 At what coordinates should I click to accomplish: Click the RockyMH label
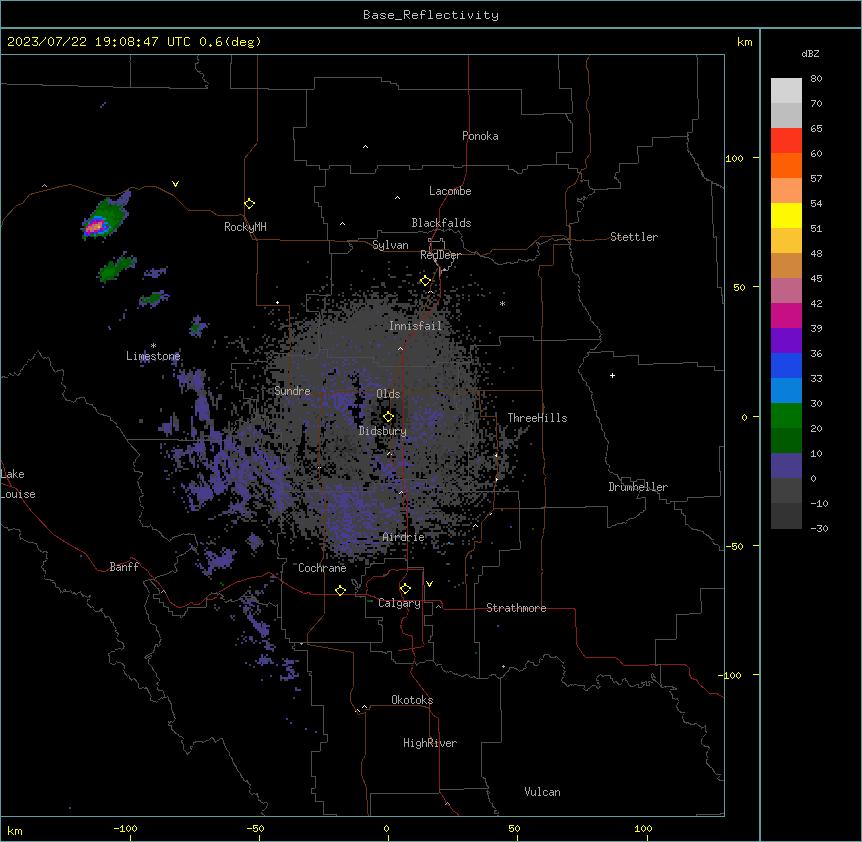click(245, 227)
